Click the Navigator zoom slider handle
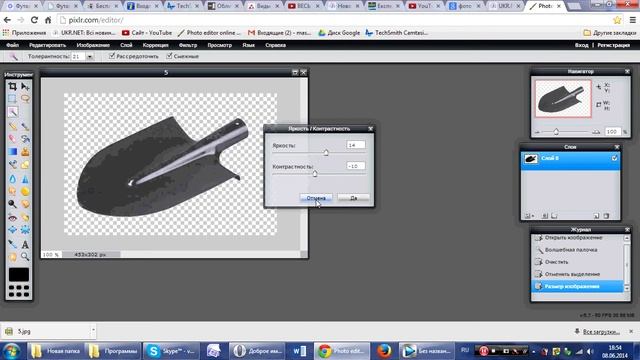 (x=556, y=131)
